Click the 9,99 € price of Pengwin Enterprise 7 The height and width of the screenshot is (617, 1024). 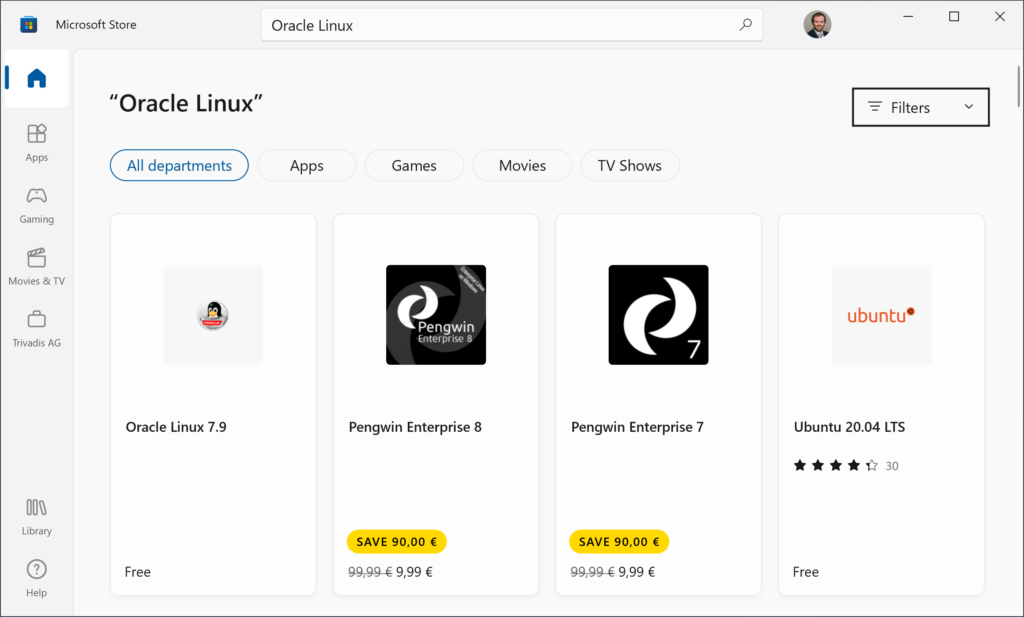pyautogui.click(x=637, y=572)
